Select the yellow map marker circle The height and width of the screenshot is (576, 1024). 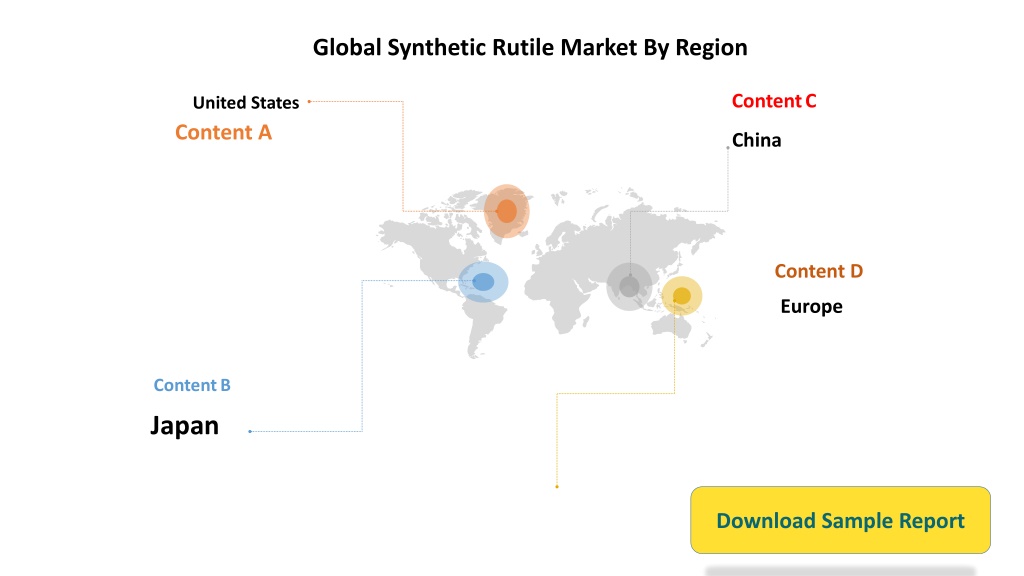[682, 296]
